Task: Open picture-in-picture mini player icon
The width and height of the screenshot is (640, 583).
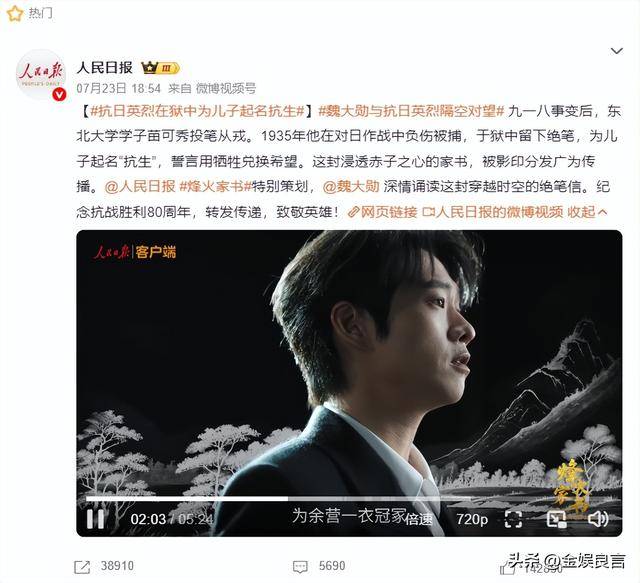Action: 556,519
